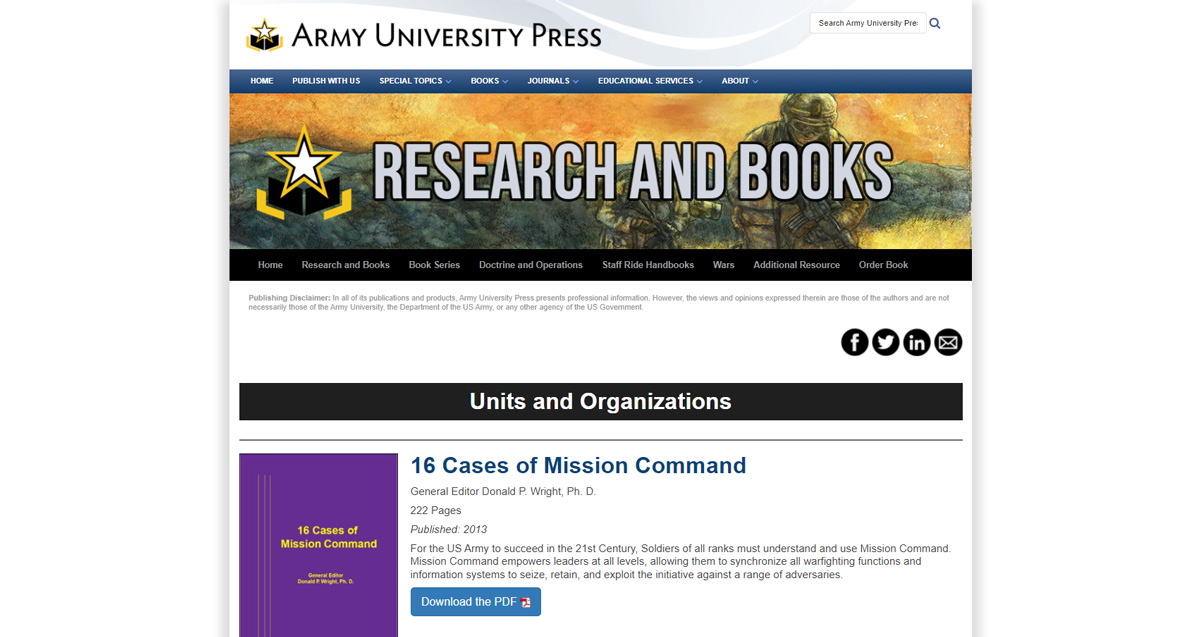Share page on LinkedIn icon
The width and height of the screenshot is (1200, 637).
pyautogui.click(x=917, y=342)
